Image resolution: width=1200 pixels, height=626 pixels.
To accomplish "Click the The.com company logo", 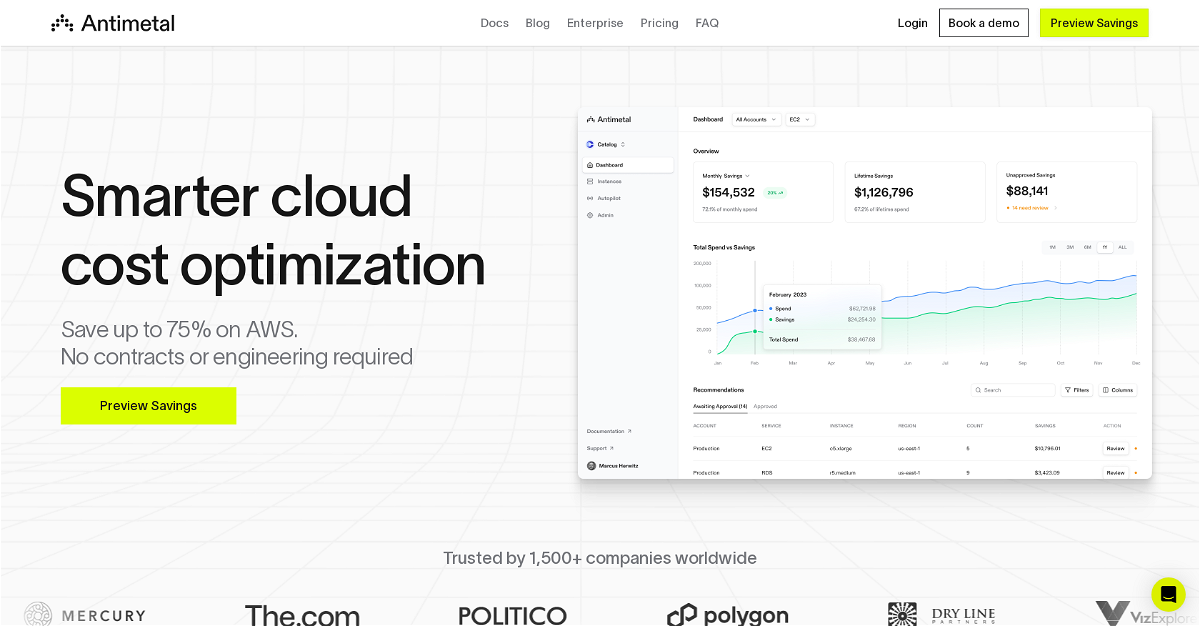I will click(x=302, y=615).
